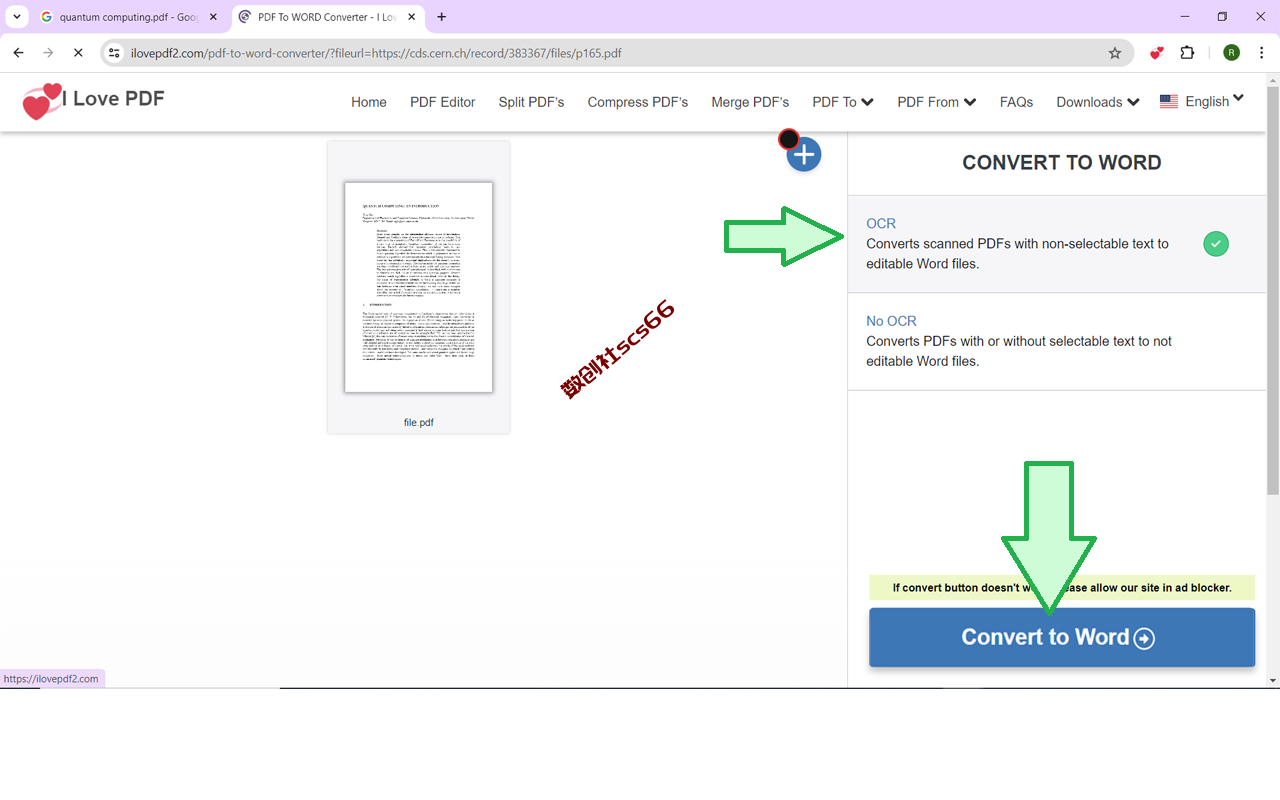1280x800 pixels.
Task: Bookmark this page with the star icon
Action: pyautogui.click(x=1115, y=53)
